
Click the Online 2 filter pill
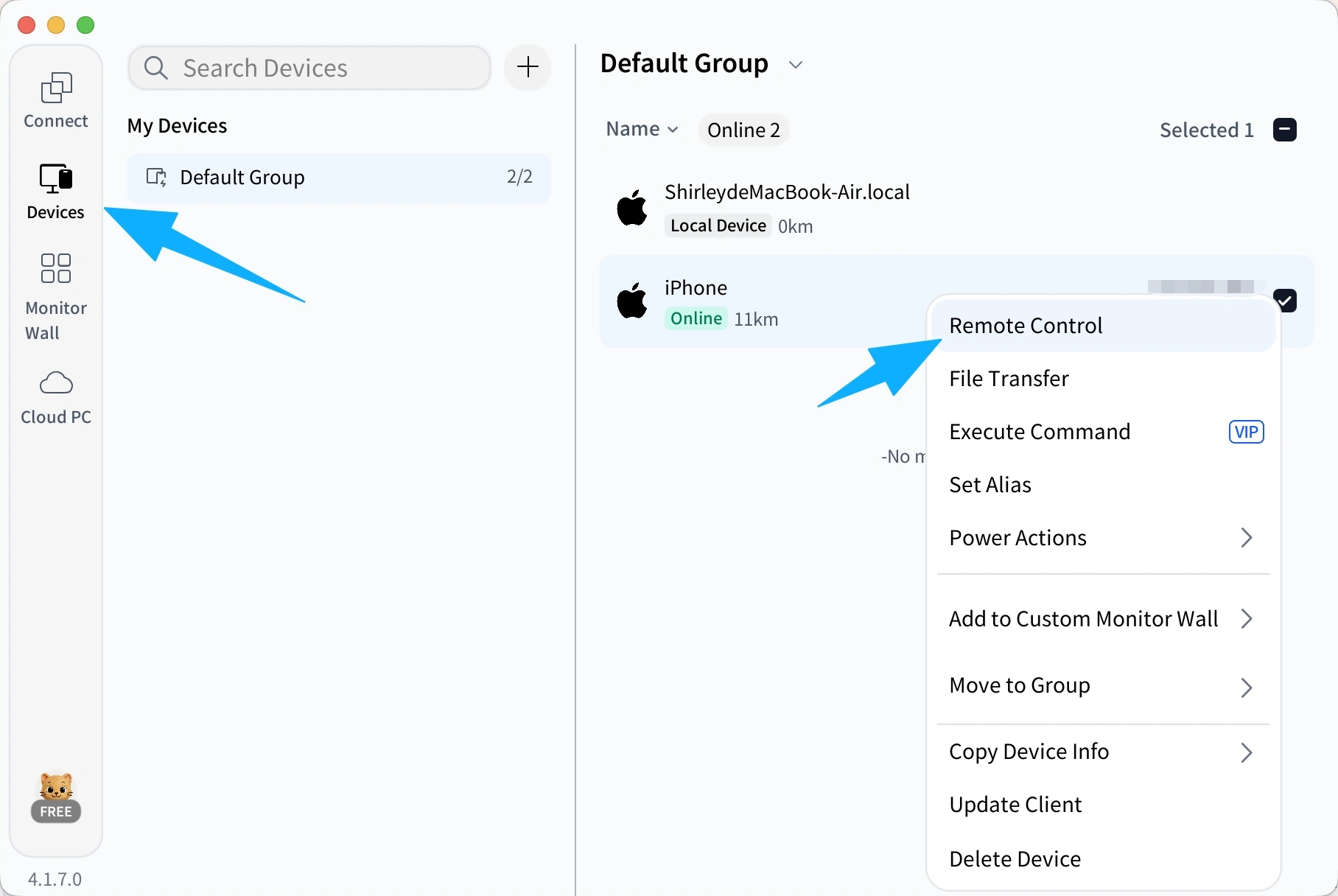tap(743, 130)
